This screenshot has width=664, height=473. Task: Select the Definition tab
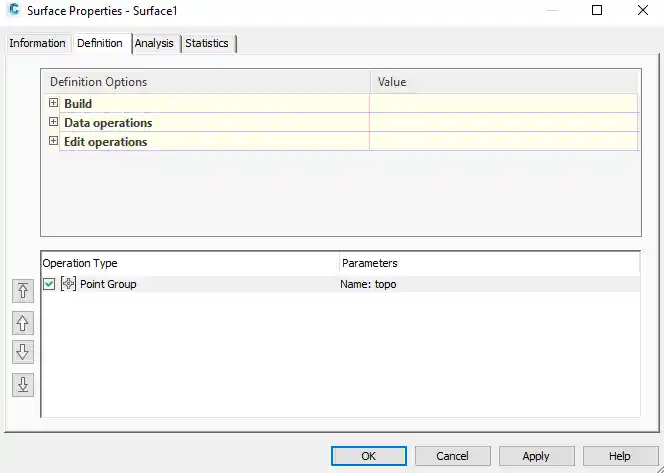(100, 43)
